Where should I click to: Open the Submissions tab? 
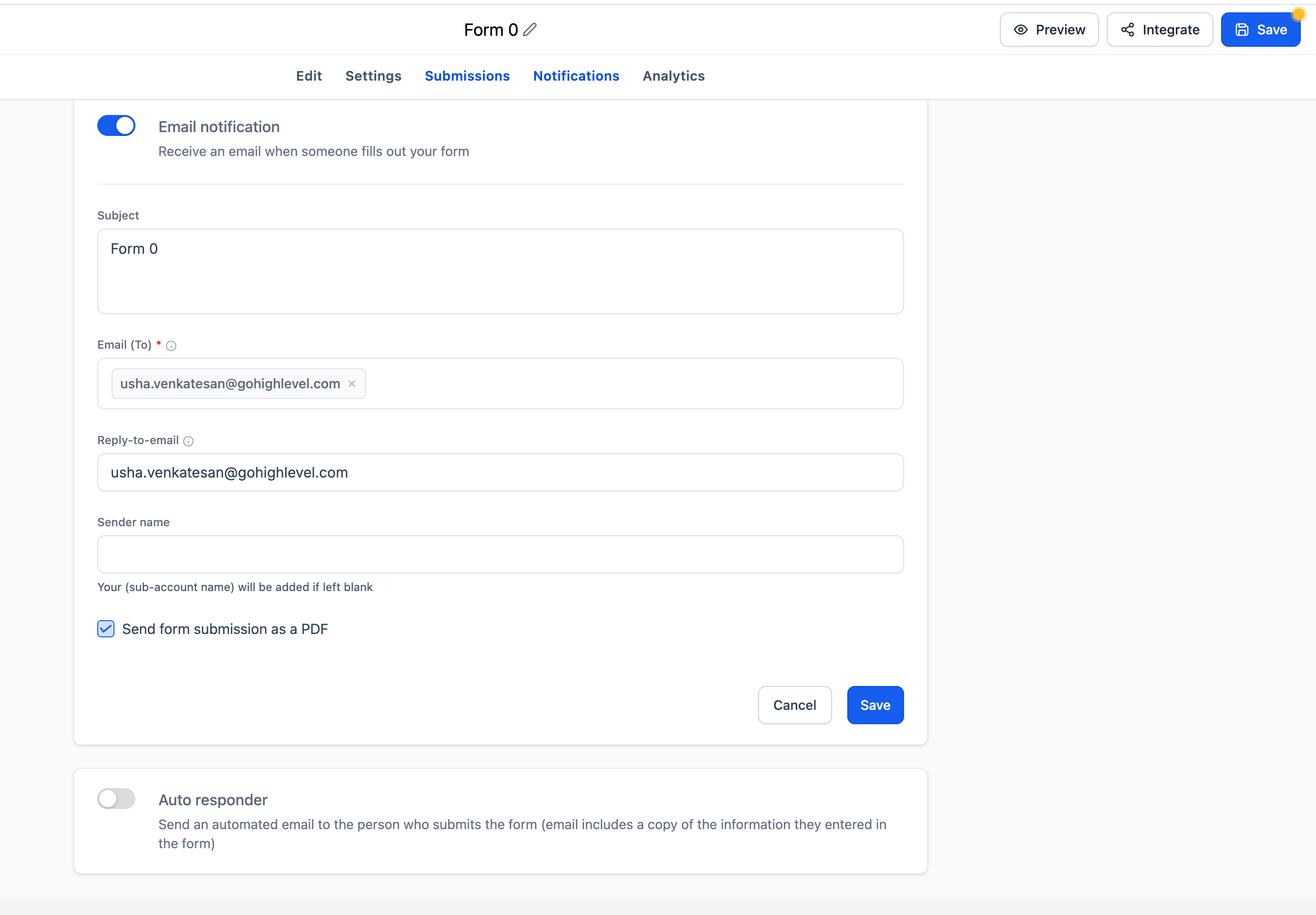coord(467,76)
